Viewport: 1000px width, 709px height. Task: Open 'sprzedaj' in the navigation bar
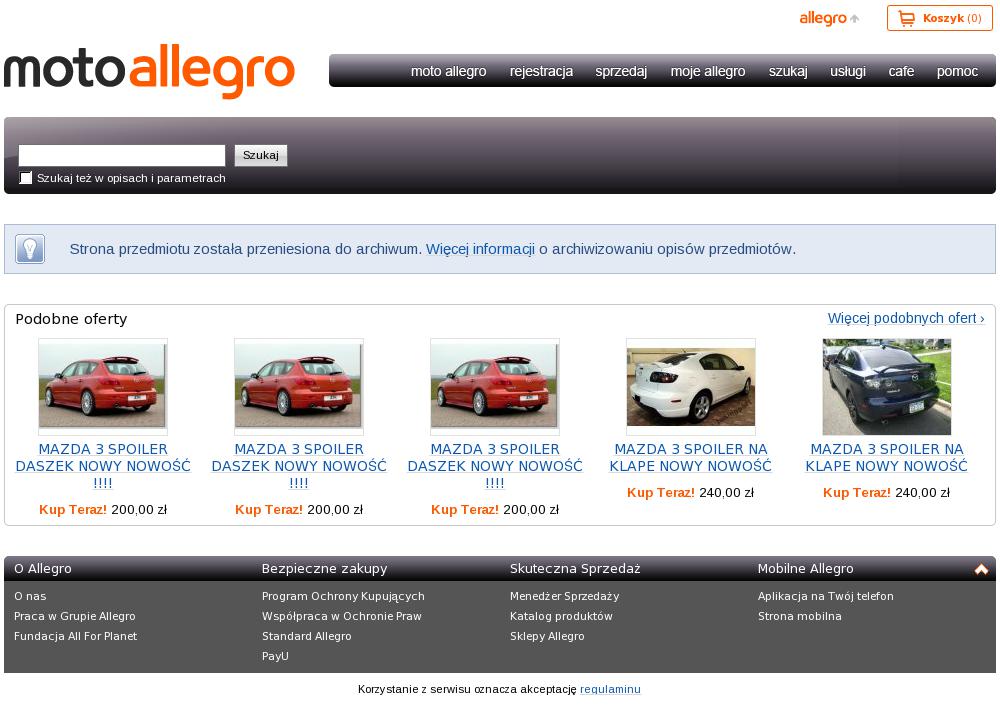[x=621, y=71]
